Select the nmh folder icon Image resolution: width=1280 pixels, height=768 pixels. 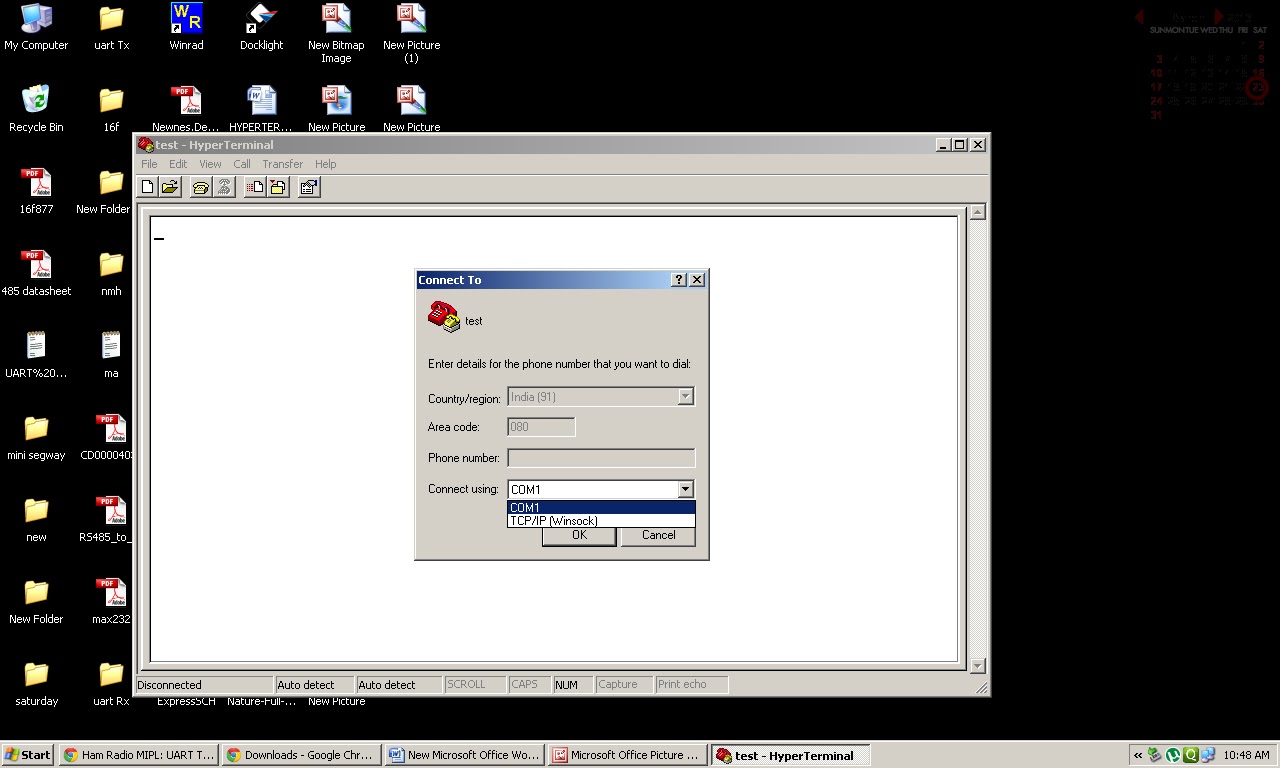[111, 273]
